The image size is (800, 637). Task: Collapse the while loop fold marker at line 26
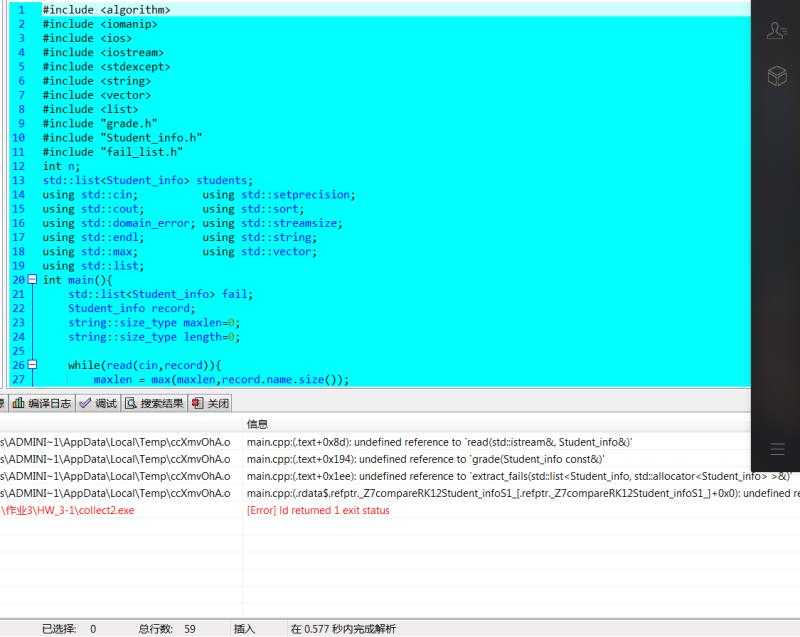click(x=32, y=365)
